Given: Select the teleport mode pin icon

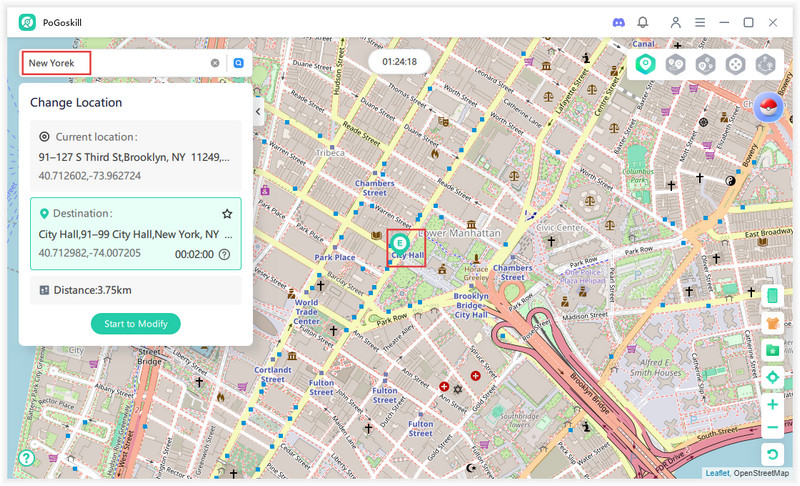Looking at the screenshot, I should click(x=646, y=64).
